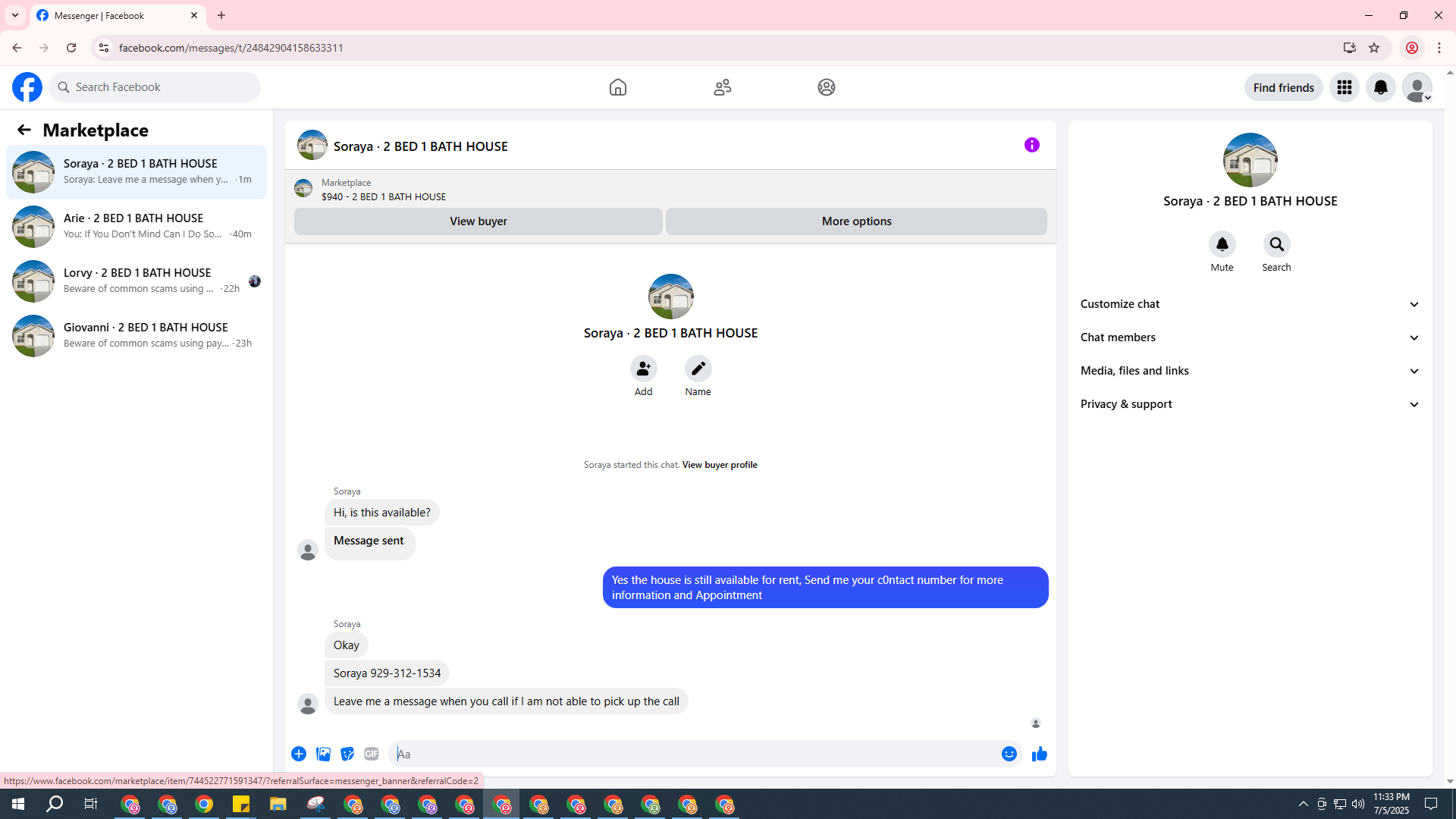Click the View buyer profile link
1456x819 pixels.
click(x=719, y=465)
